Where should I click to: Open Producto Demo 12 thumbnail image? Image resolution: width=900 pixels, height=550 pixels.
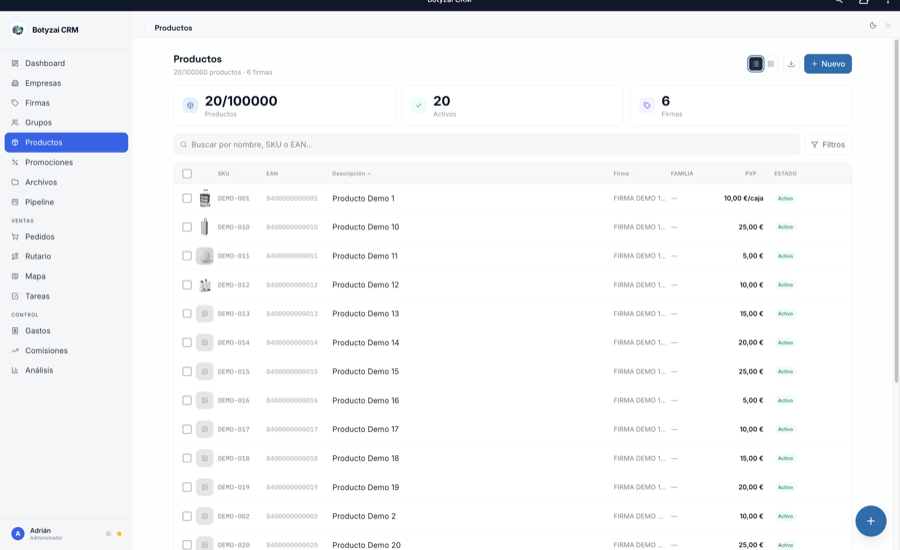coord(204,285)
